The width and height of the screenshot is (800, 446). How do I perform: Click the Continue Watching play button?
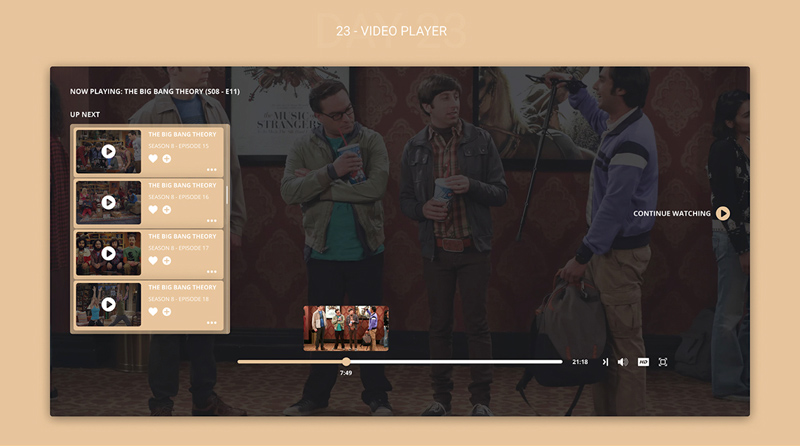click(722, 213)
